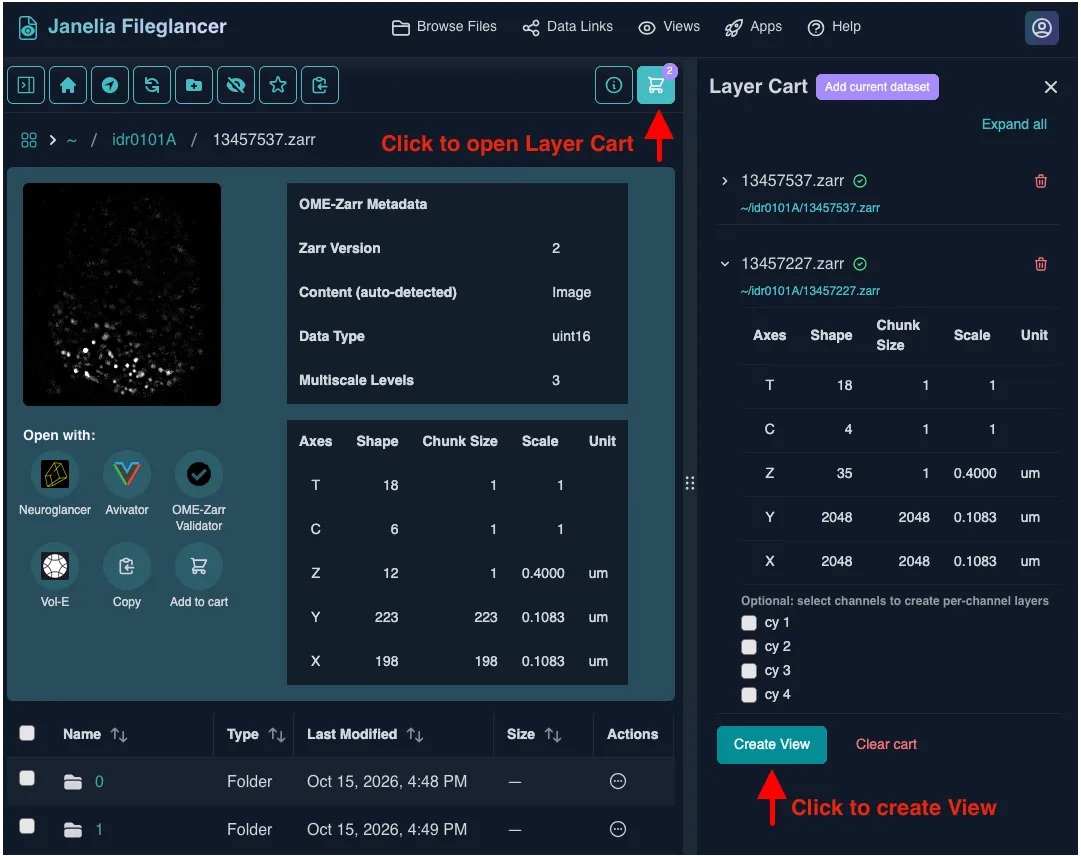The image size is (1081, 856).
Task: Open folder 0
Action: pyautogui.click(x=99, y=782)
